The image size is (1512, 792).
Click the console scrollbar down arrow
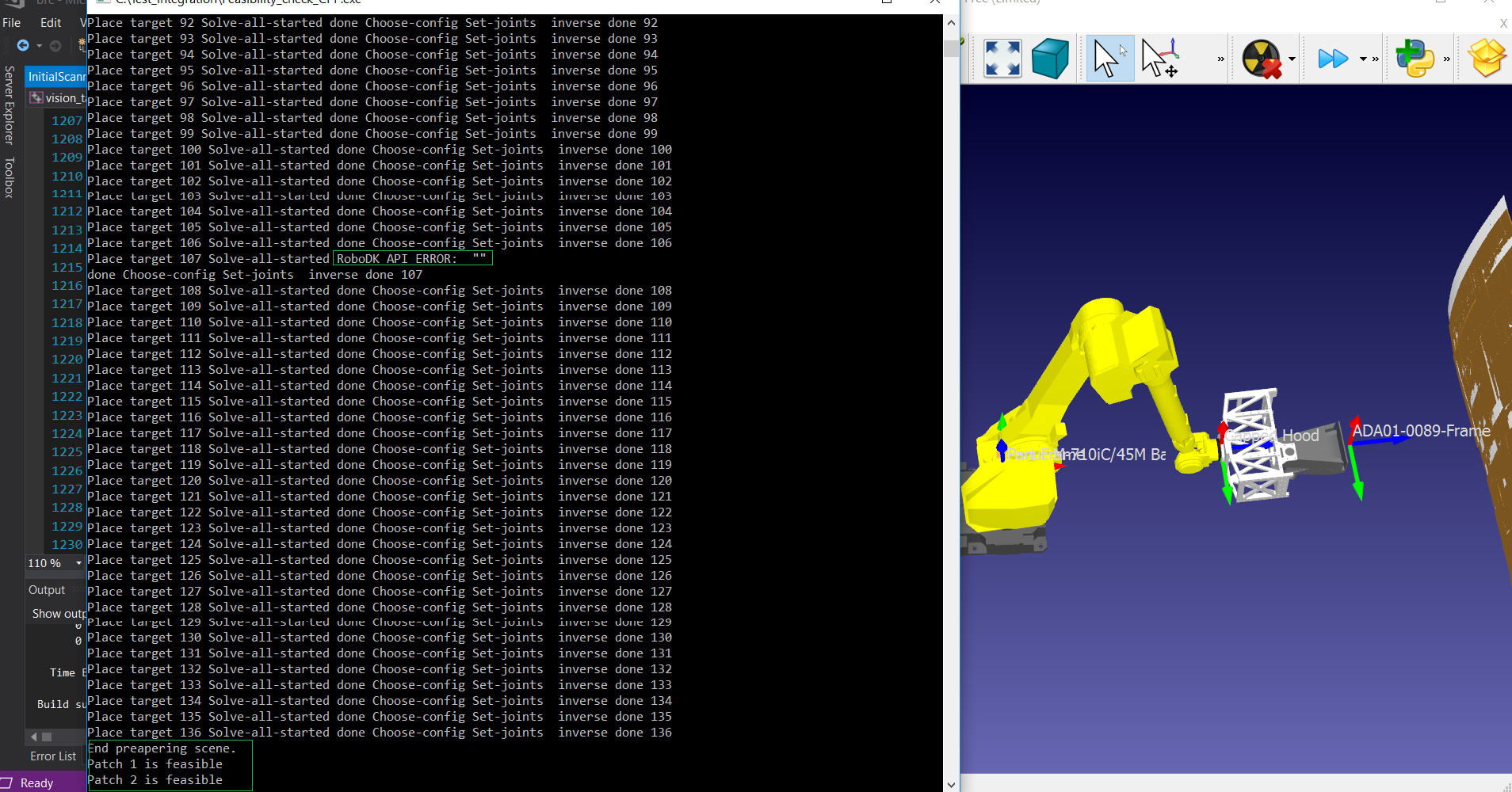[951, 784]
